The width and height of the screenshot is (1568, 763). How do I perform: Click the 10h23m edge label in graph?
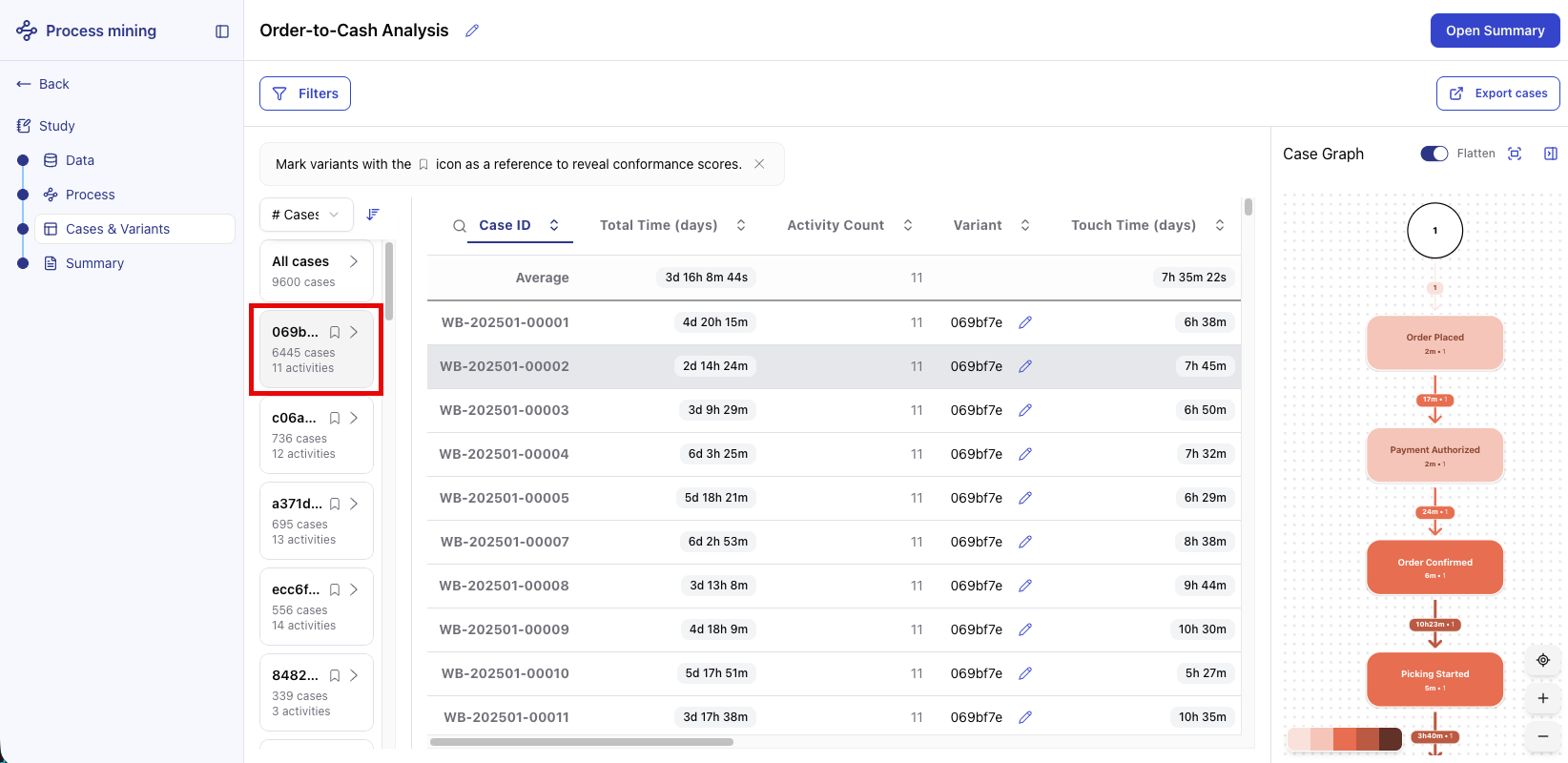click(1434, 625)
